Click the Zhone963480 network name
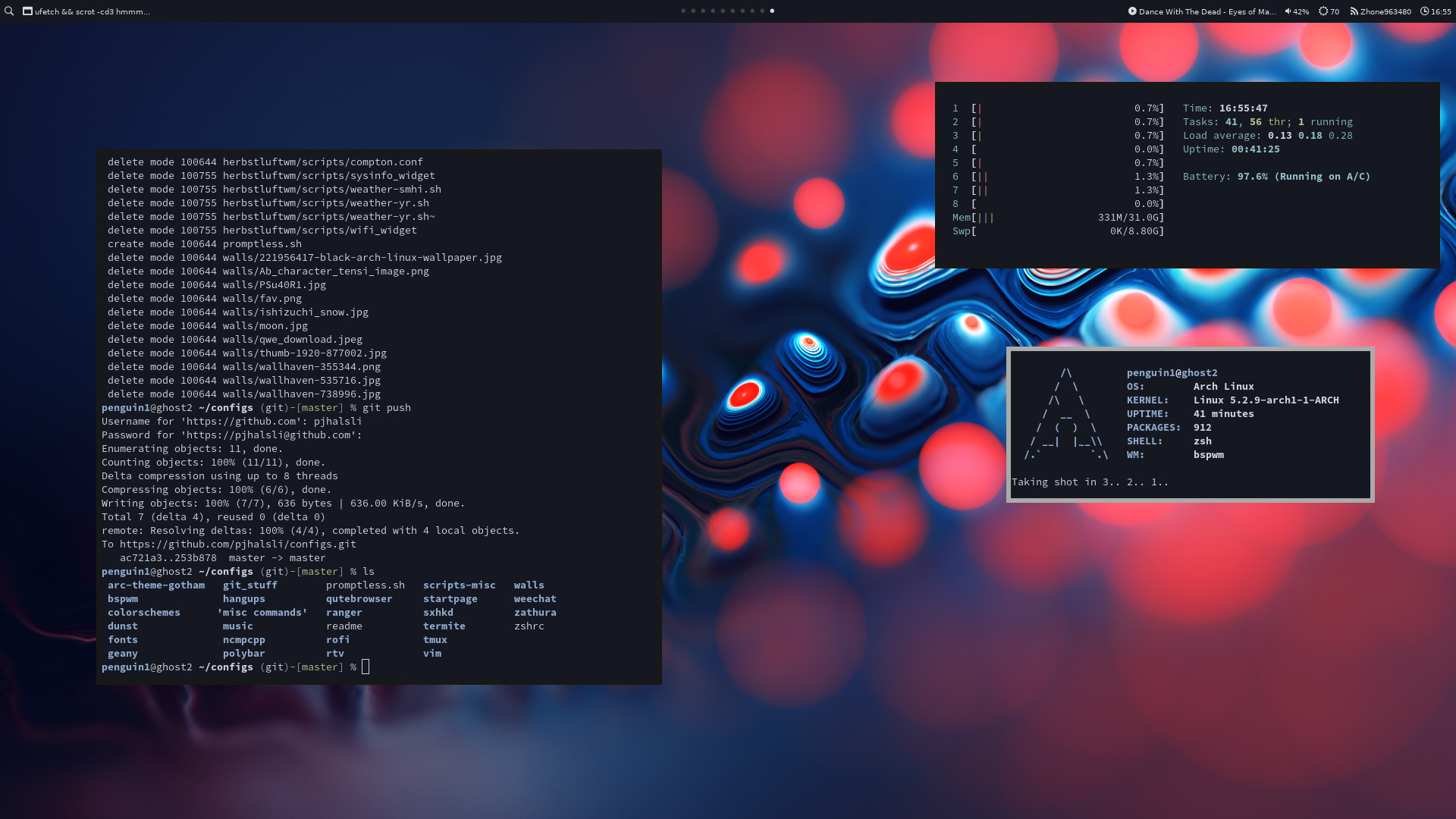Screen dimensions: 1456x819 (1385, 11)
